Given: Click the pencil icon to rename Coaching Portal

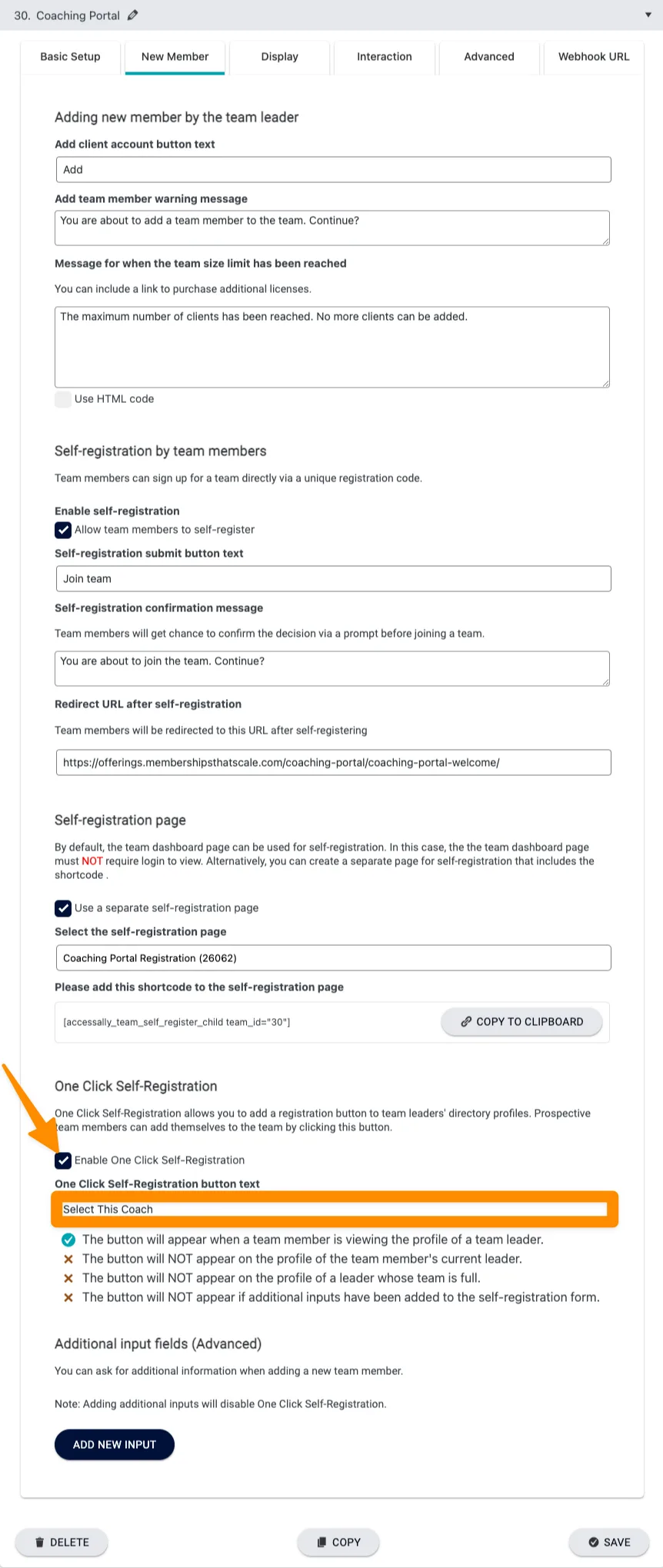Looking at the screenshot, I should (x=132, y=15).
